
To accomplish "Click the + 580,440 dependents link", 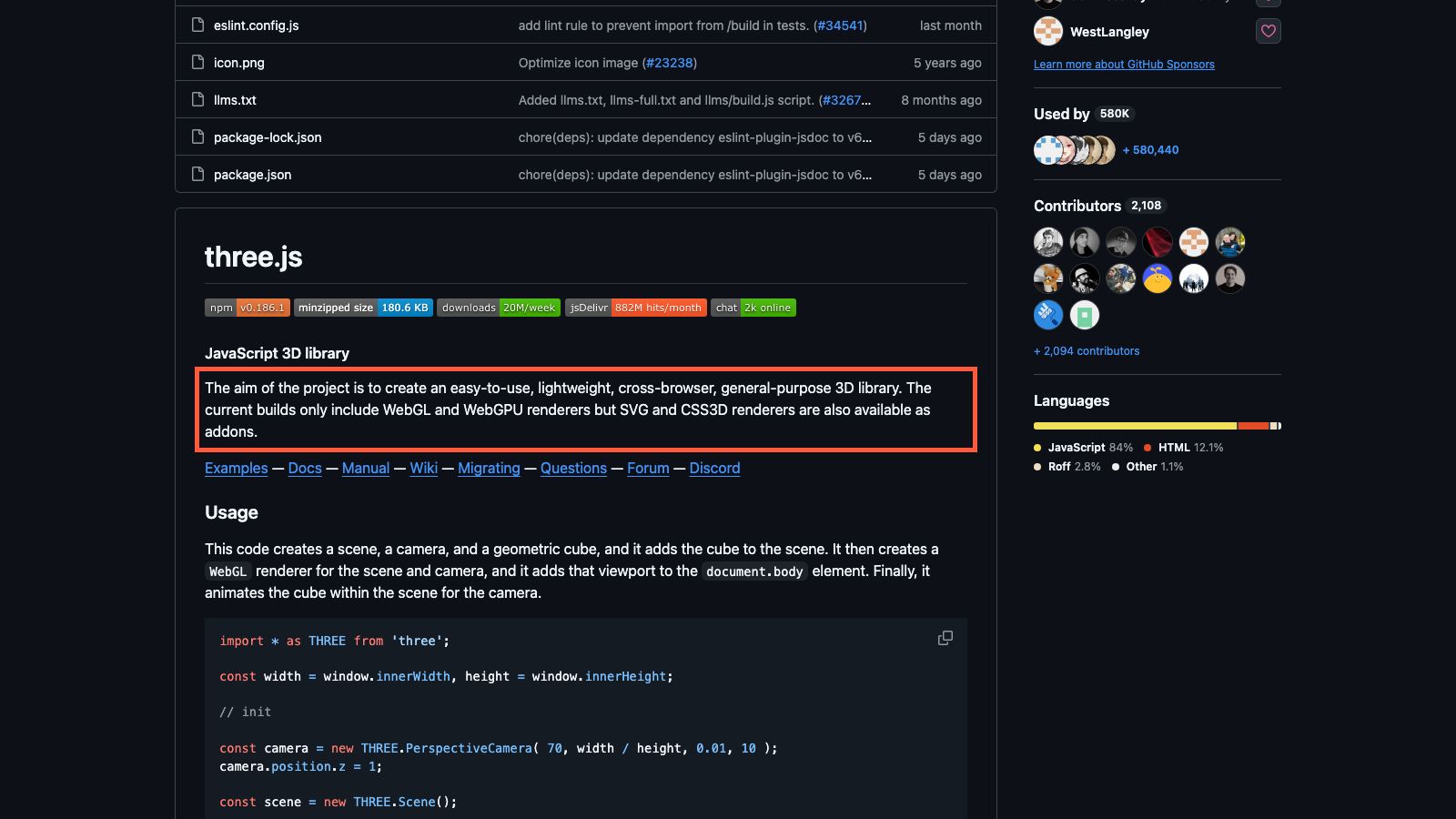I will click(1150, 150).
